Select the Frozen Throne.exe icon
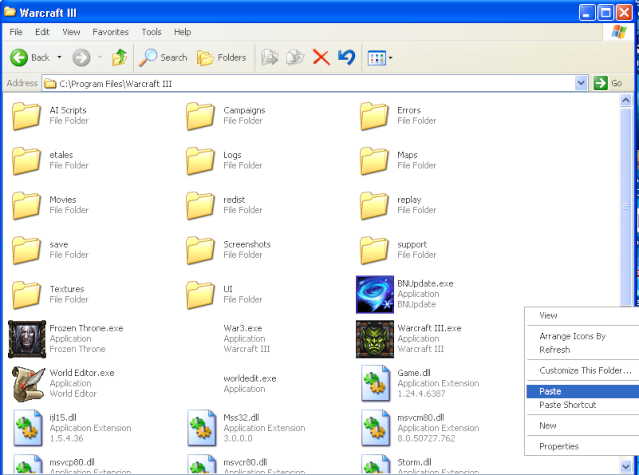The width and height of the screenshot is (639, 475). (27, 339)
